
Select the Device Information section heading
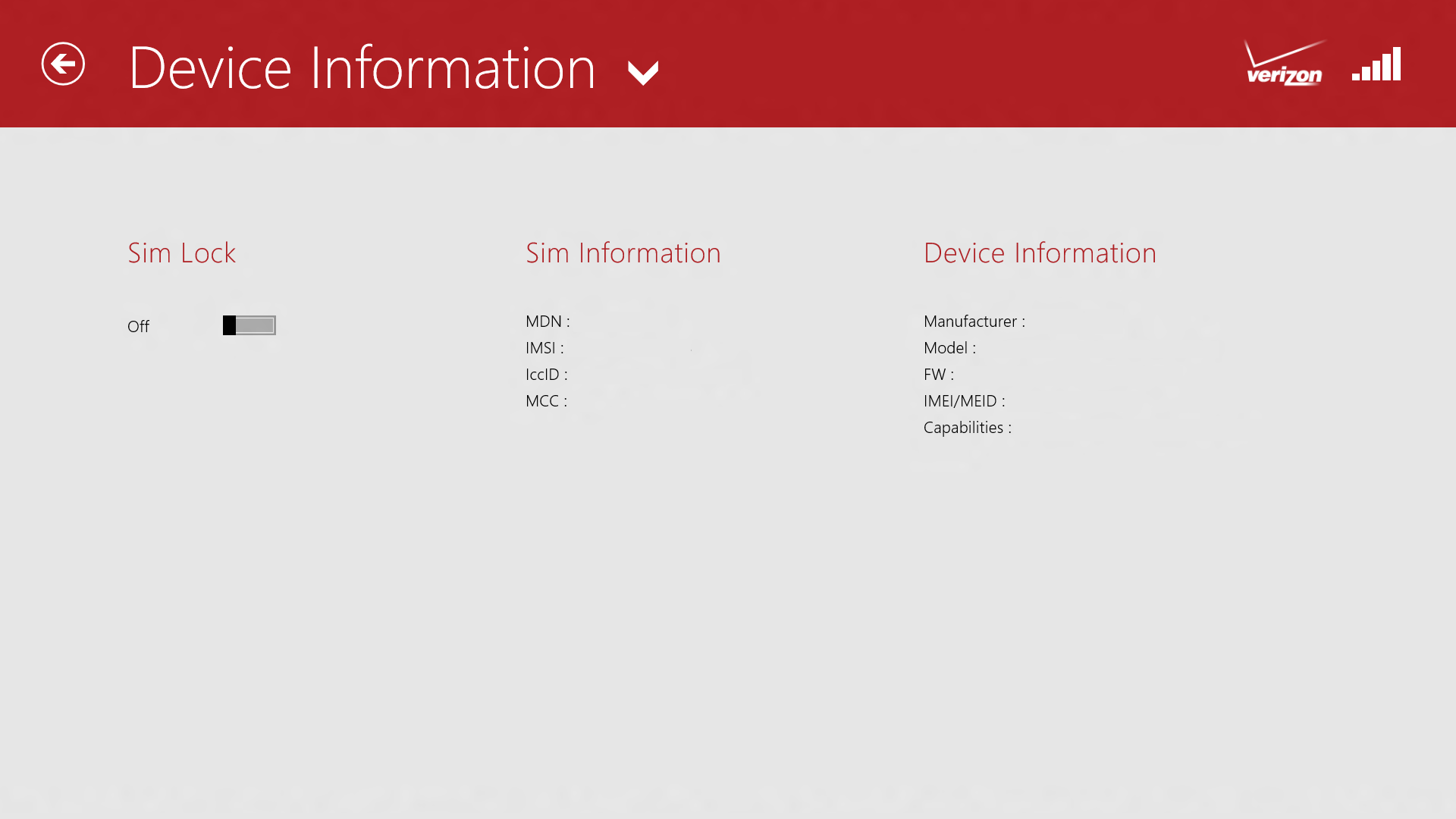1040,253
